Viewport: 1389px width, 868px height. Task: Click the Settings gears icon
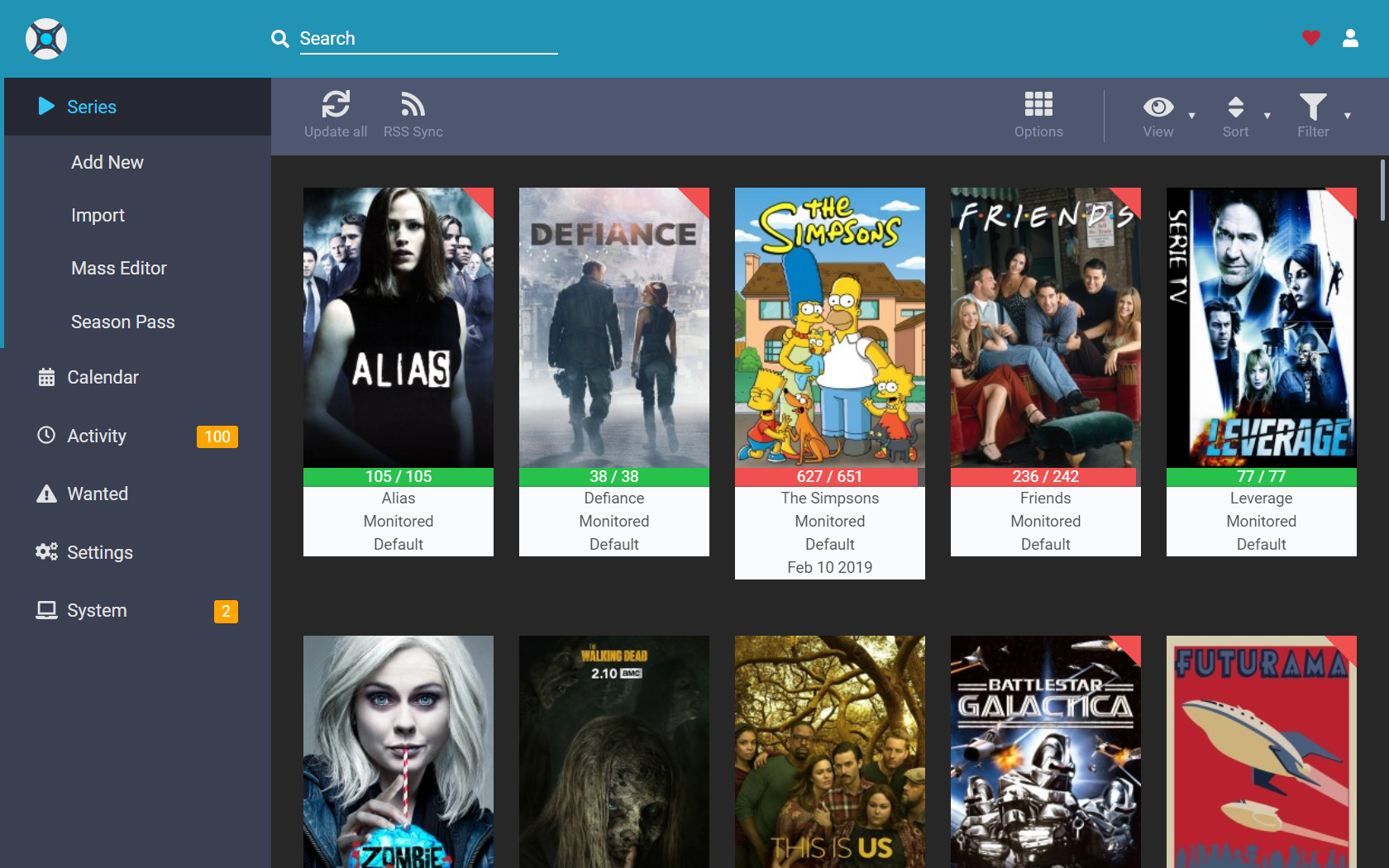[x=46, y=551]
